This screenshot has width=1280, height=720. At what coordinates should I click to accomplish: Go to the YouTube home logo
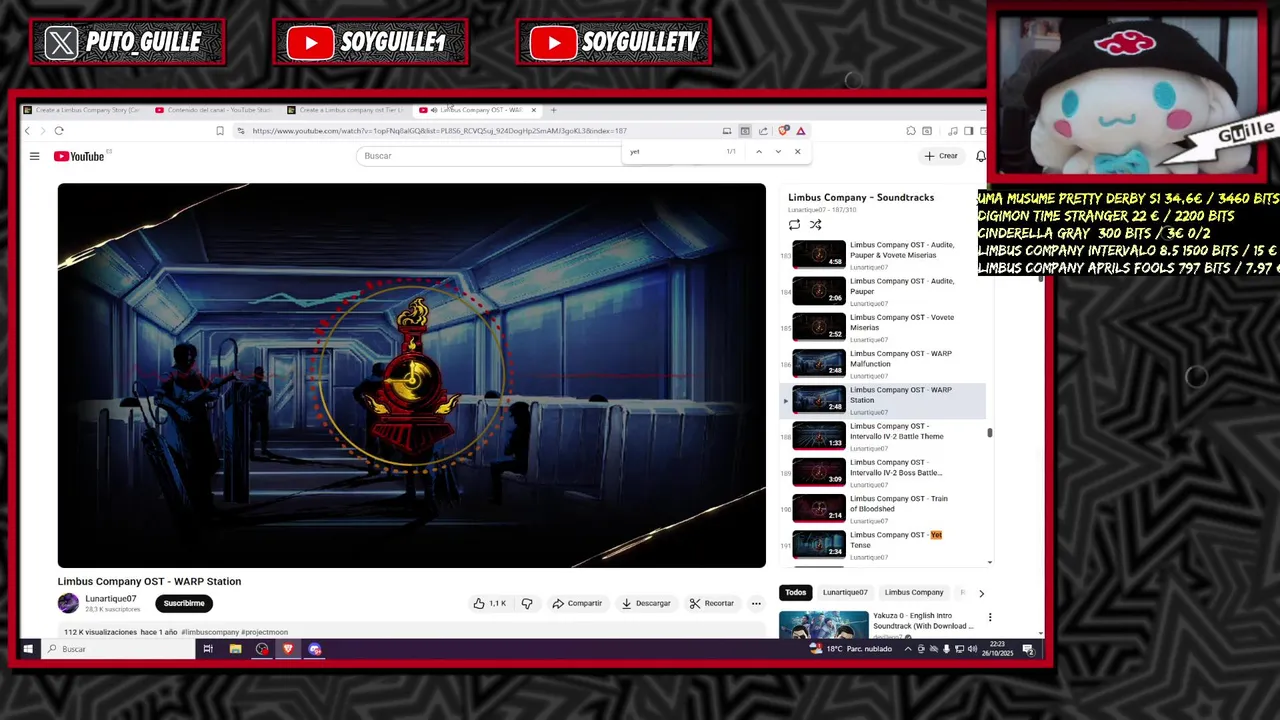(x=79, y=156)
